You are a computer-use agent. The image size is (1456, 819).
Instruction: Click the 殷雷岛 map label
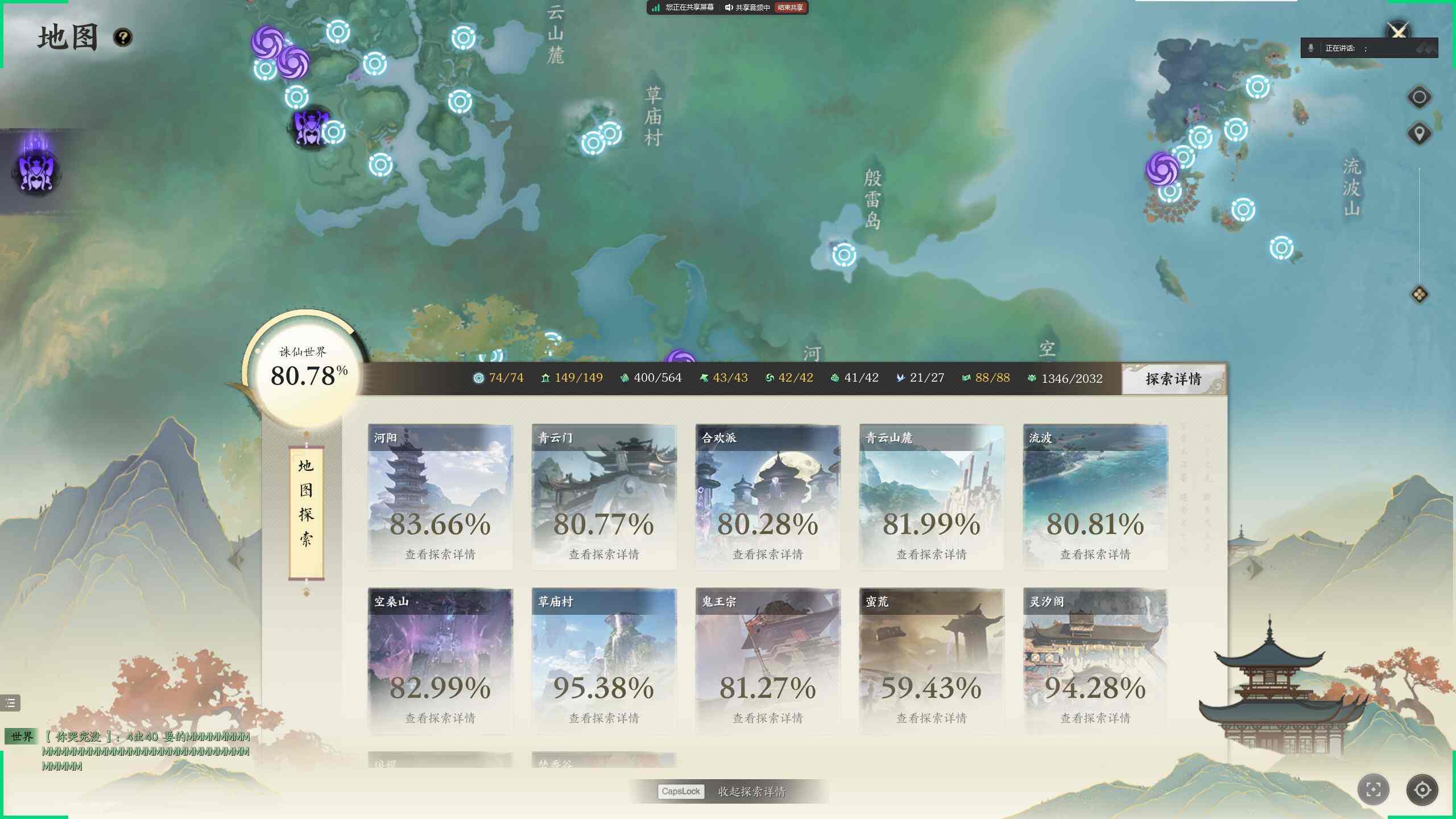872,199
